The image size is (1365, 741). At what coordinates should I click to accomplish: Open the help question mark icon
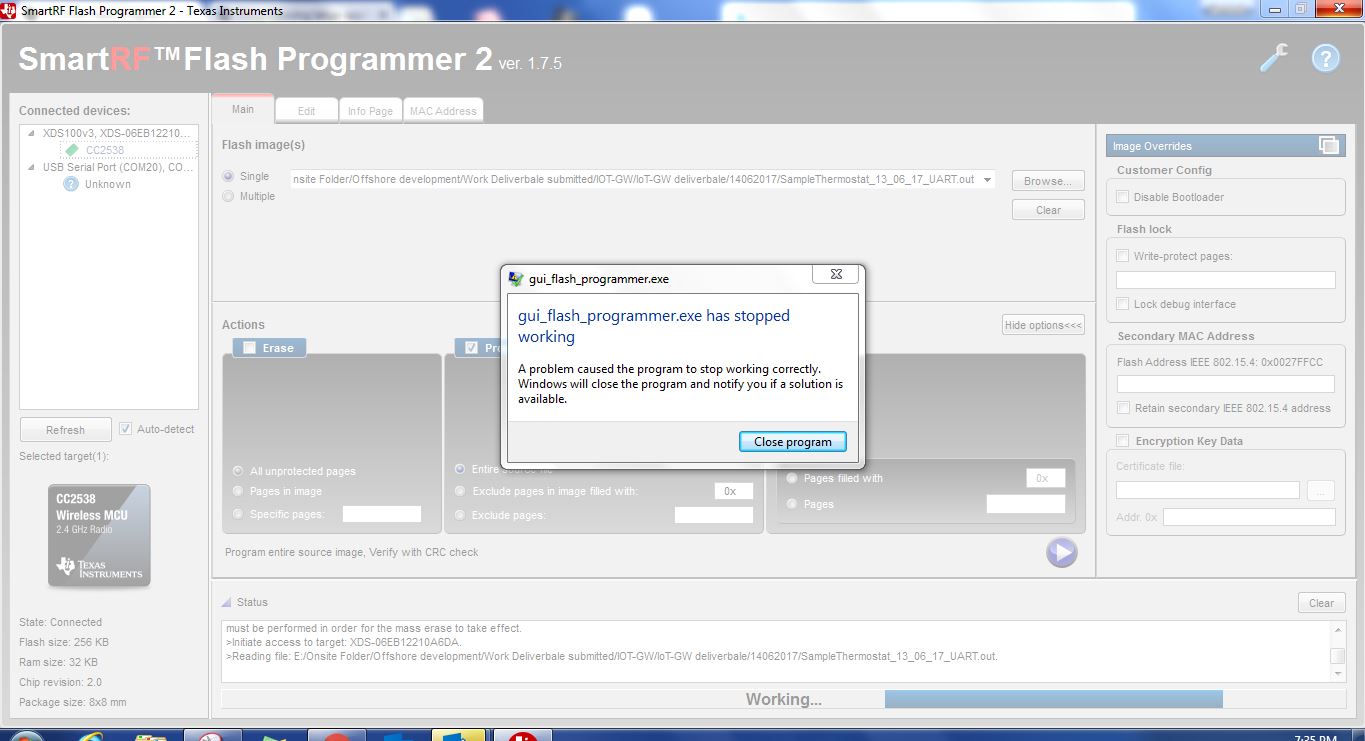[x=1325, y=58]
